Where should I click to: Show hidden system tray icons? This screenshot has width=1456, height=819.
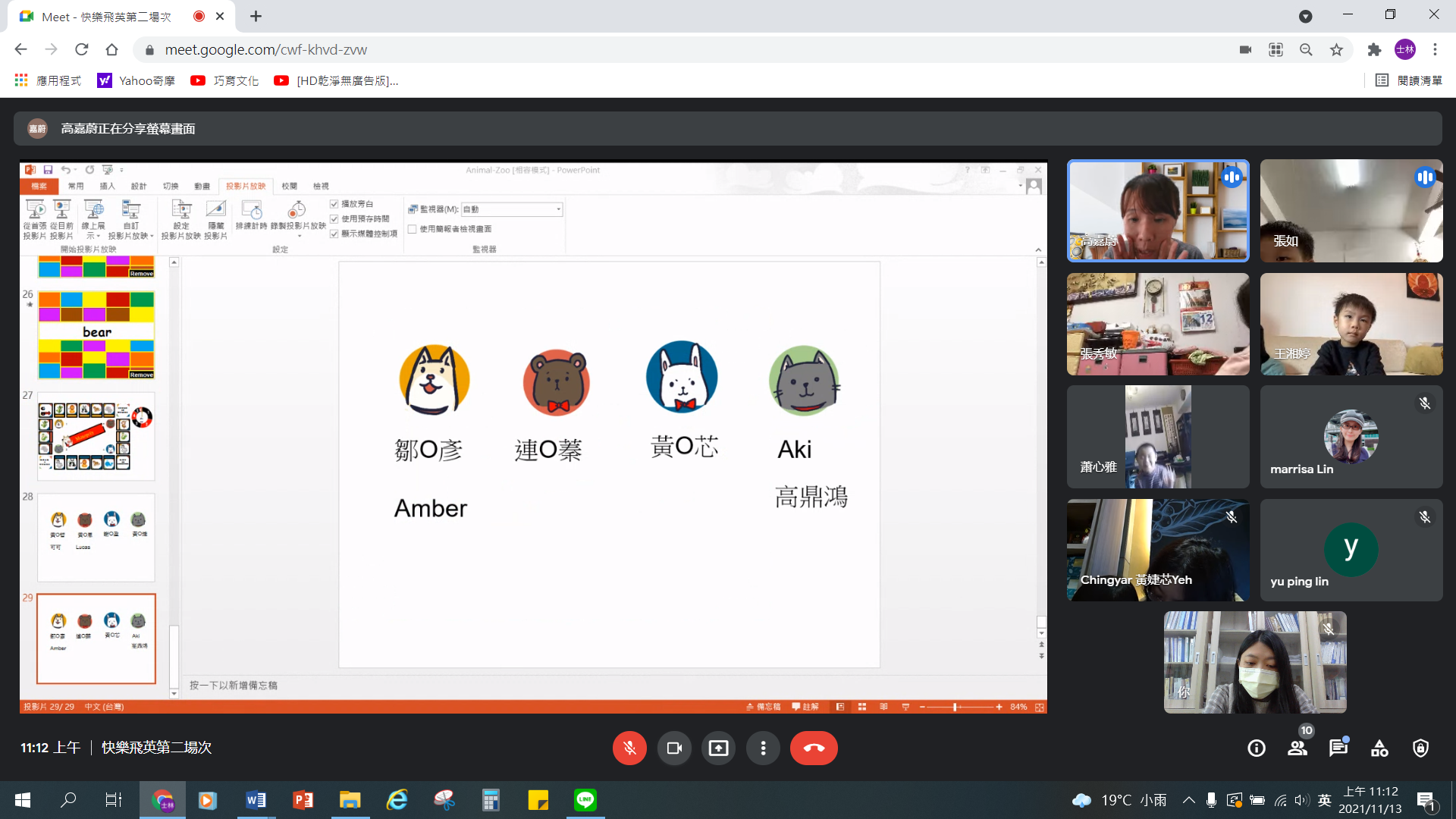[1188, 800]
